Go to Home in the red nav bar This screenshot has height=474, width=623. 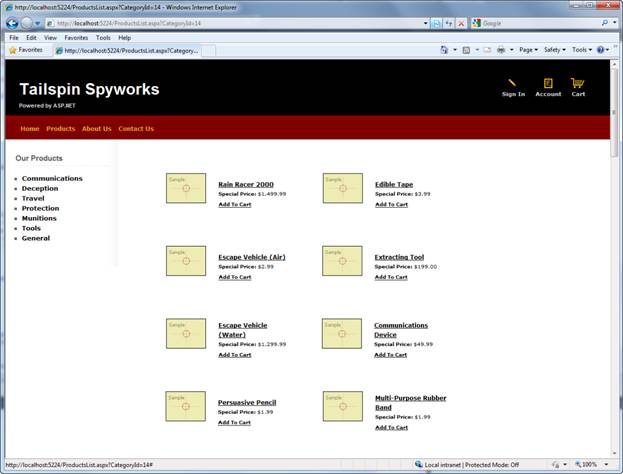point(30,128)
